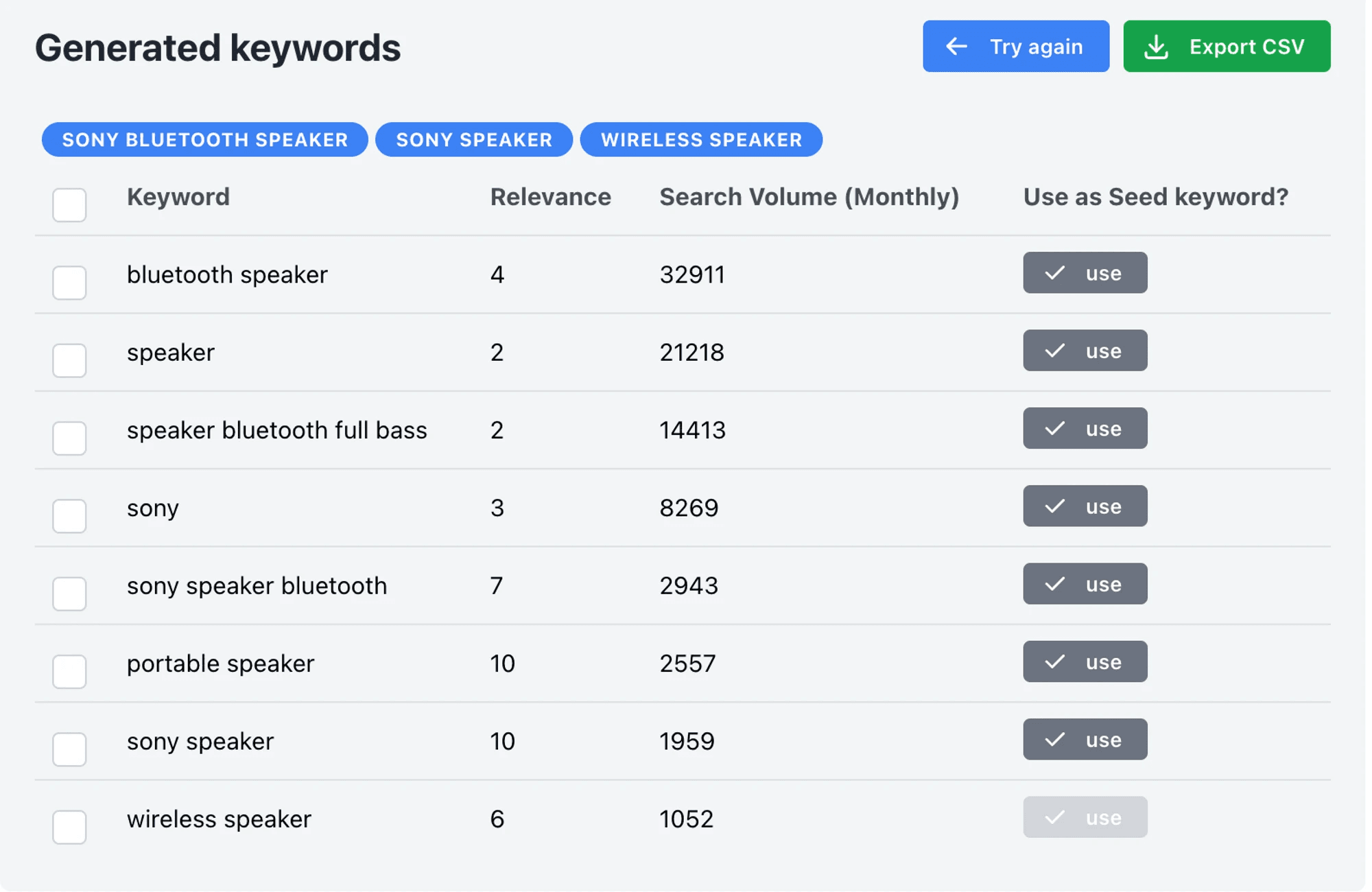
Task: Use 'bluetooth speaker' as seed keyword
Action: point(1085,273)
